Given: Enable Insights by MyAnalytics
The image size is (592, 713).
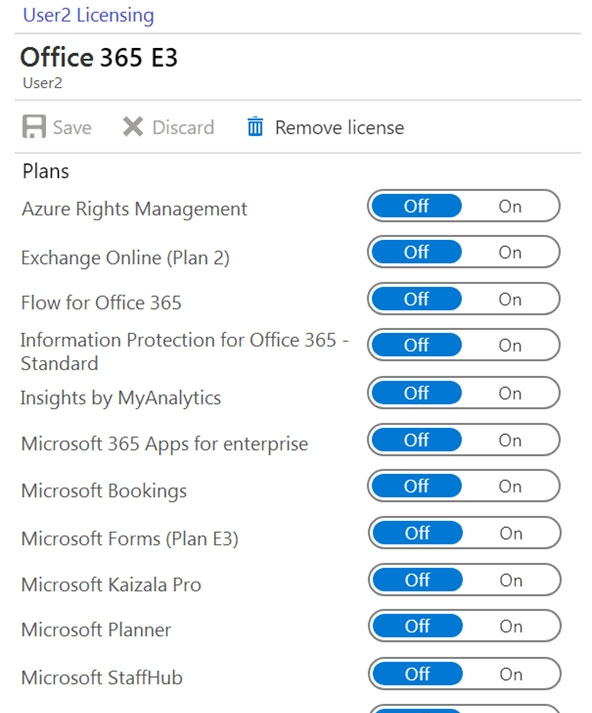Looking at the screenshot, I should pos(510,393).
